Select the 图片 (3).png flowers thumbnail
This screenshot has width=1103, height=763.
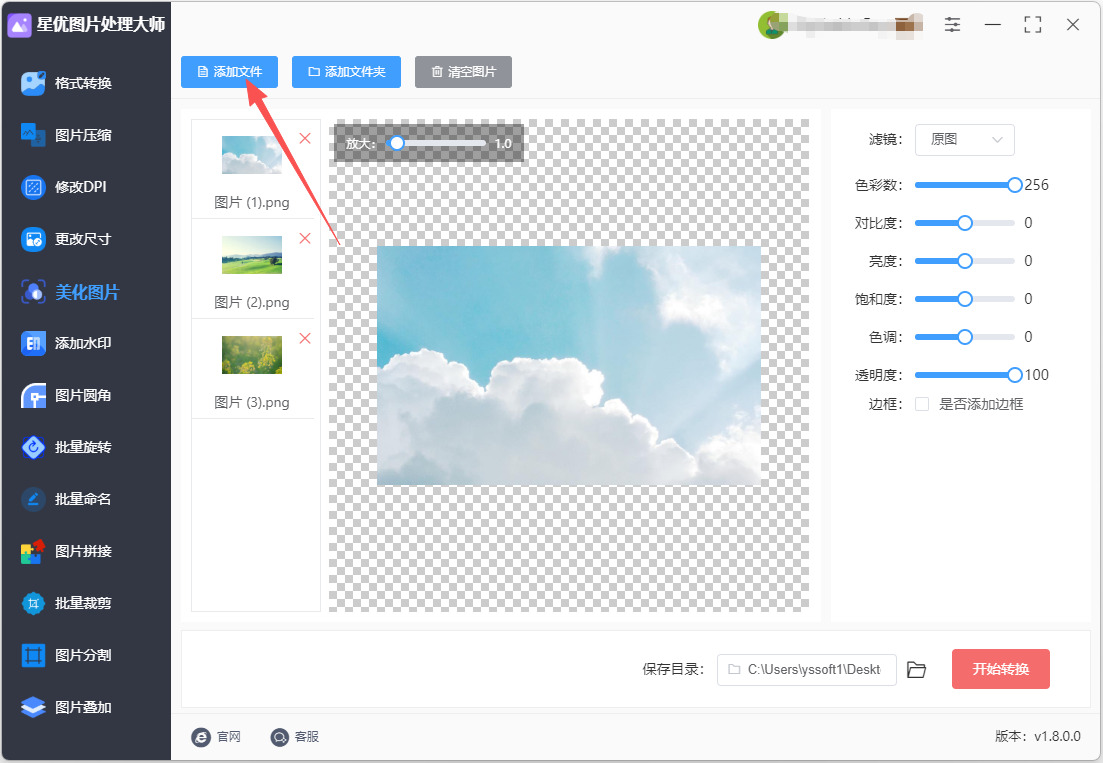point(252,354)
